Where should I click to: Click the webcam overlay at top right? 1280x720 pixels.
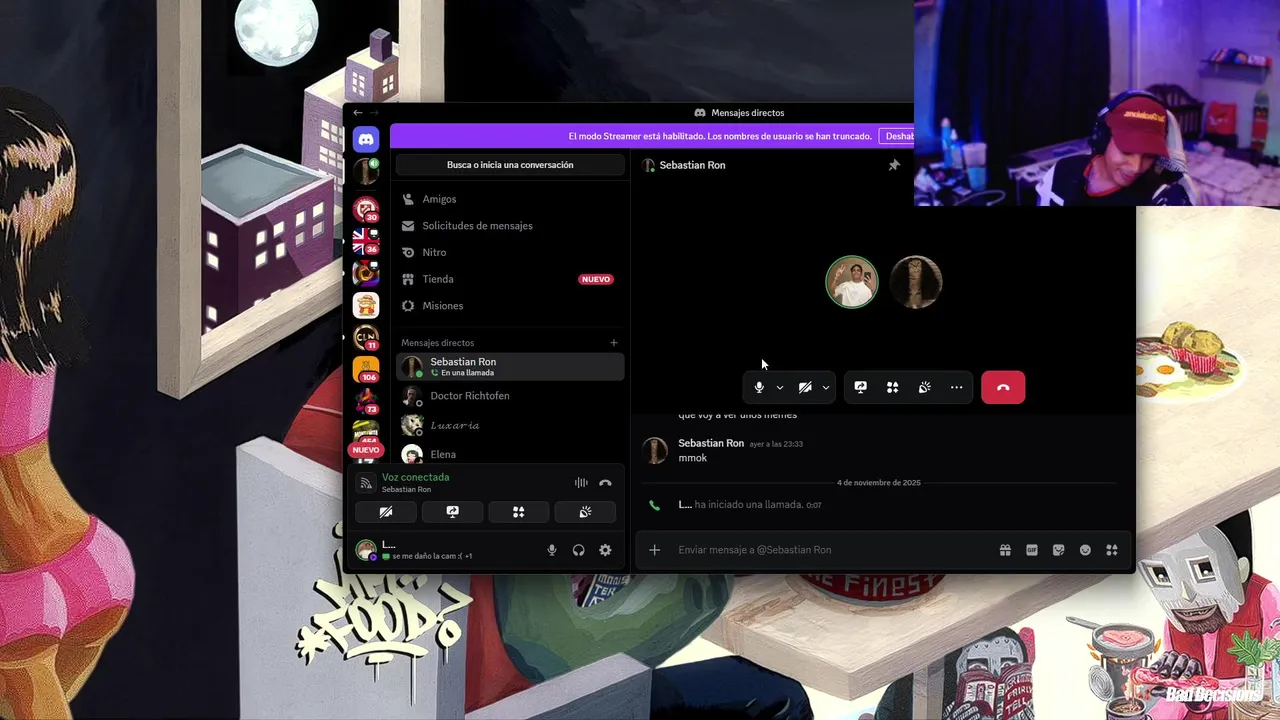coord(1097,103)
